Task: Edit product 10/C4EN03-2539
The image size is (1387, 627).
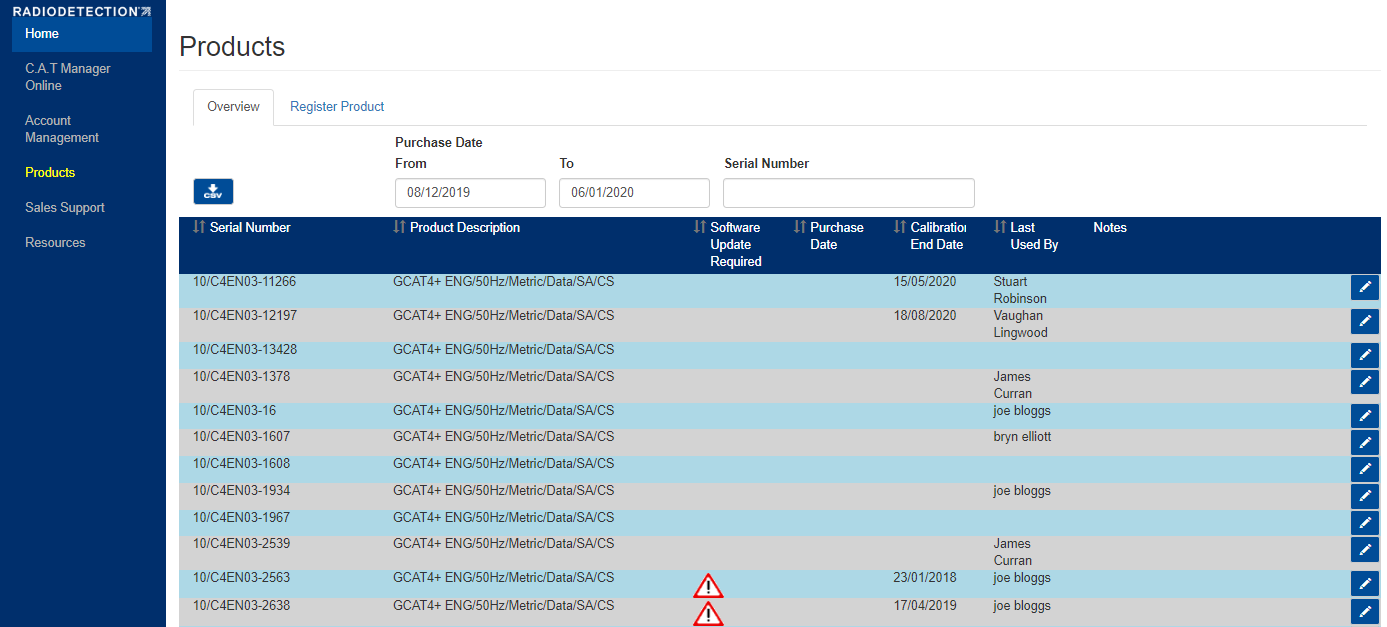Action: click(x=1364, y=550)
